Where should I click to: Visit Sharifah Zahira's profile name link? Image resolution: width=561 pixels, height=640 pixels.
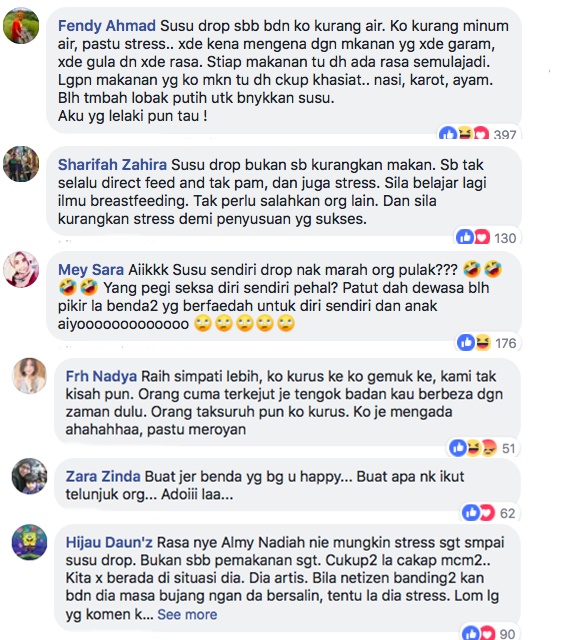click(x=112, y=164)
